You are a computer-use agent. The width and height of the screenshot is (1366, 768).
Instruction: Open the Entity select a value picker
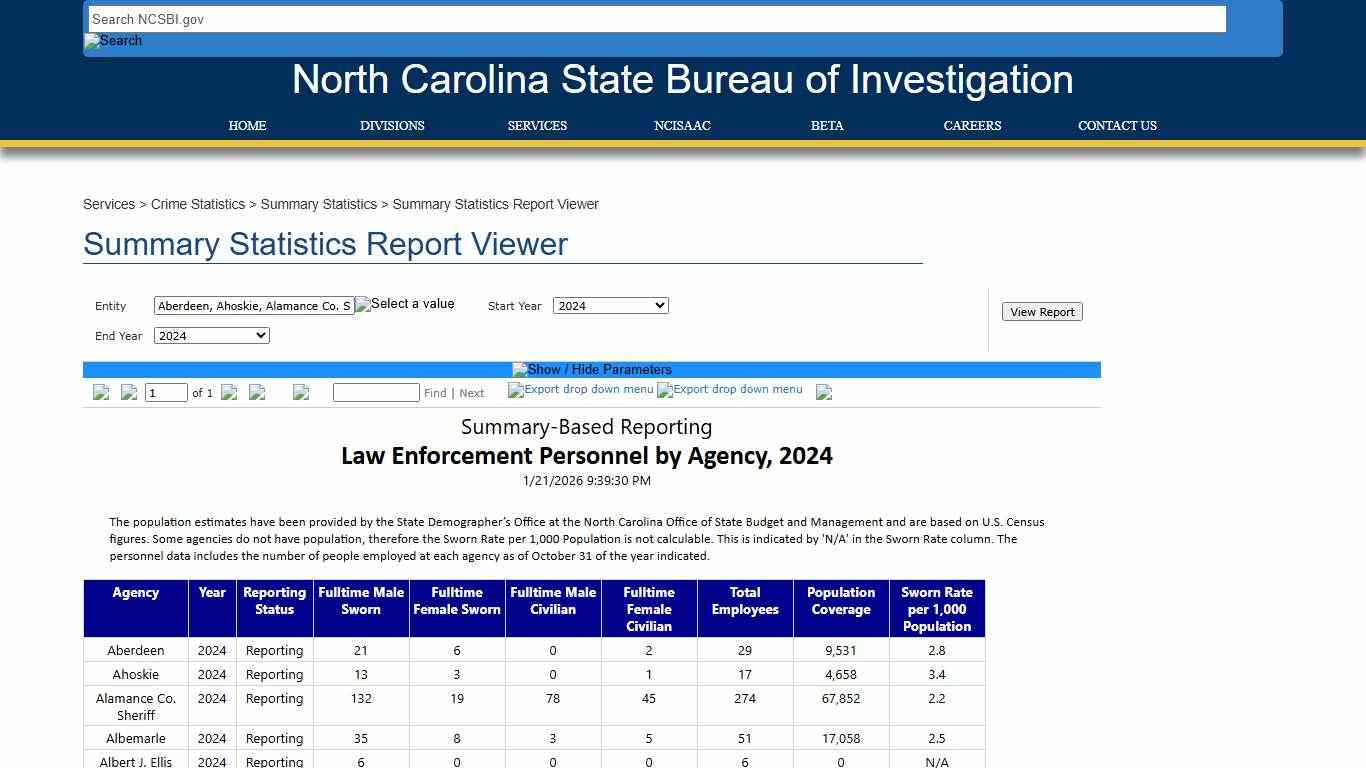click(405, 304)
